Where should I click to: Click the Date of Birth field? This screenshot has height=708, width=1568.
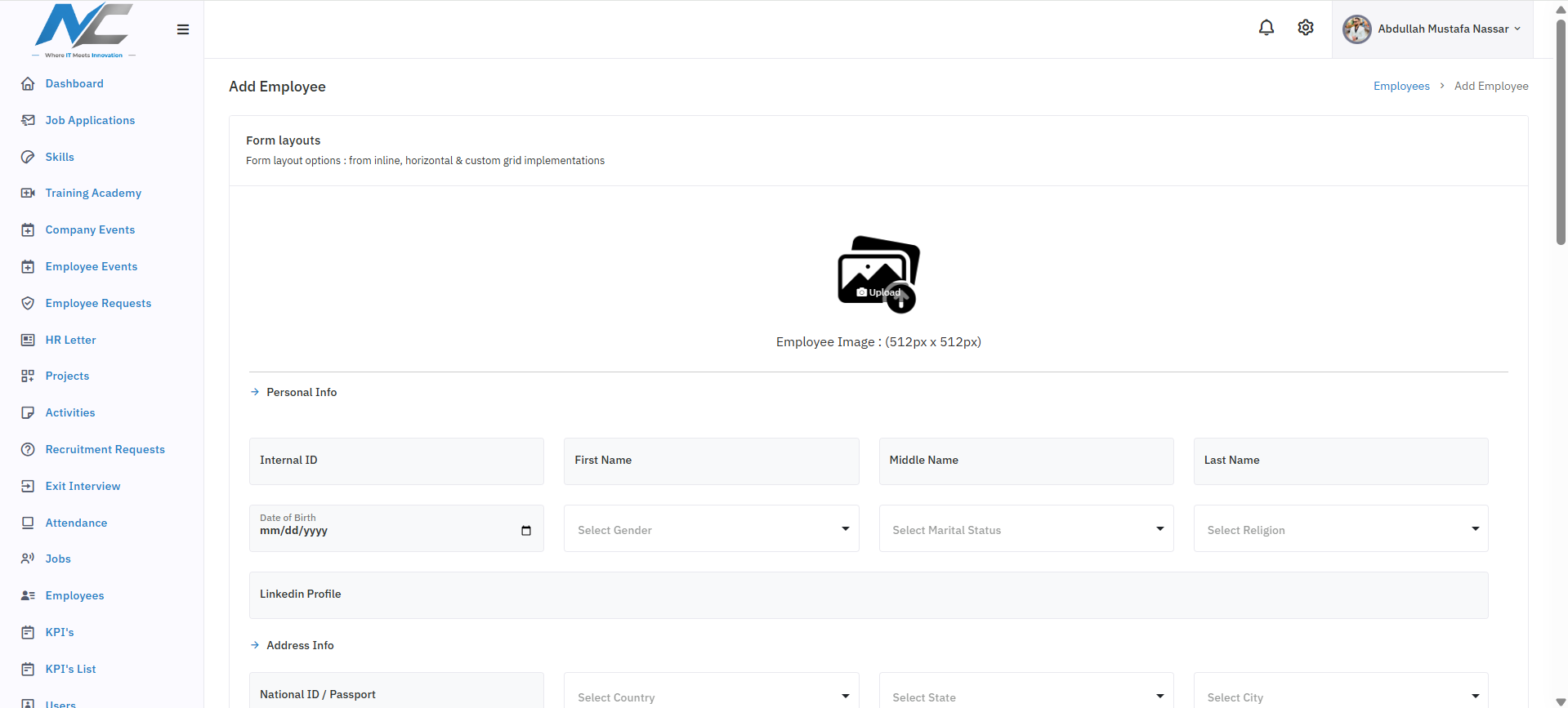(396, 528)
